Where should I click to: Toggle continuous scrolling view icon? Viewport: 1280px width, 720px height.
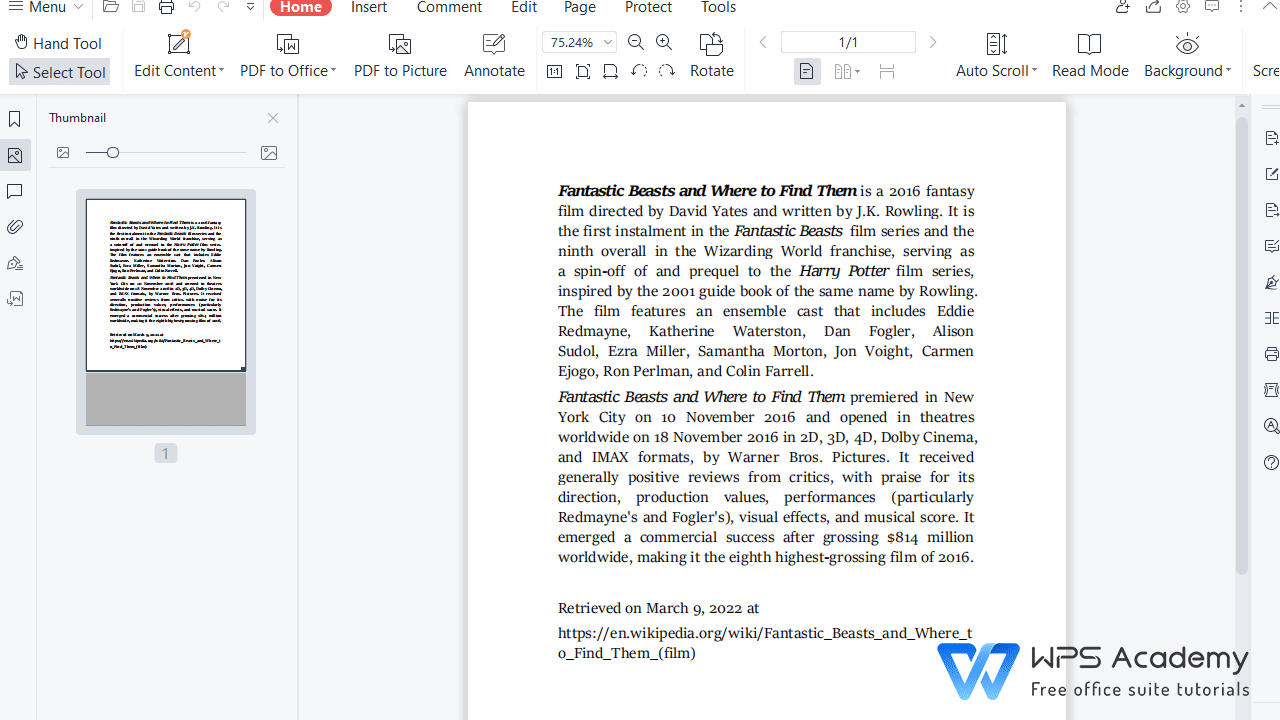[x=887, y=71]
